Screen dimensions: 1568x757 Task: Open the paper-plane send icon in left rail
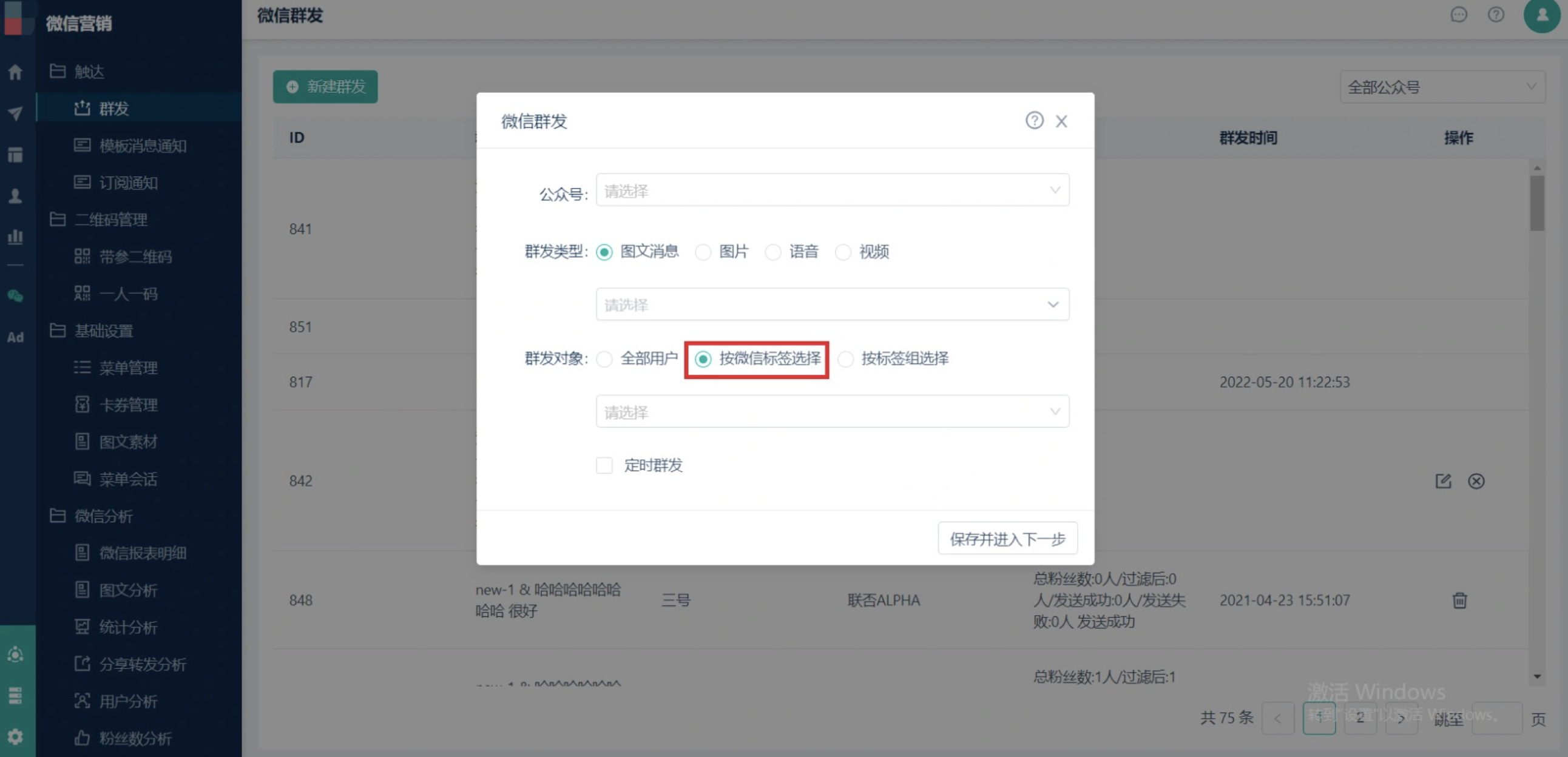pyautogui.click(x=15, y=113)
